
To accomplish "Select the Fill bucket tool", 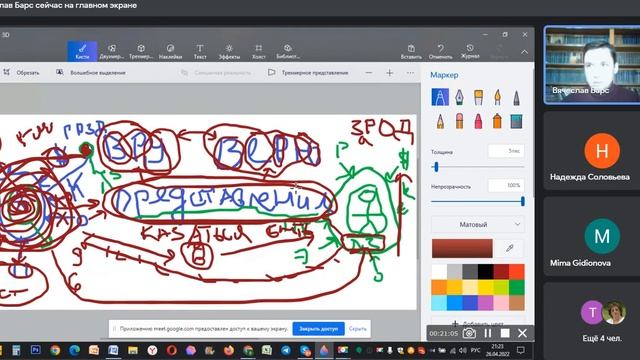I will pos(516,121).
